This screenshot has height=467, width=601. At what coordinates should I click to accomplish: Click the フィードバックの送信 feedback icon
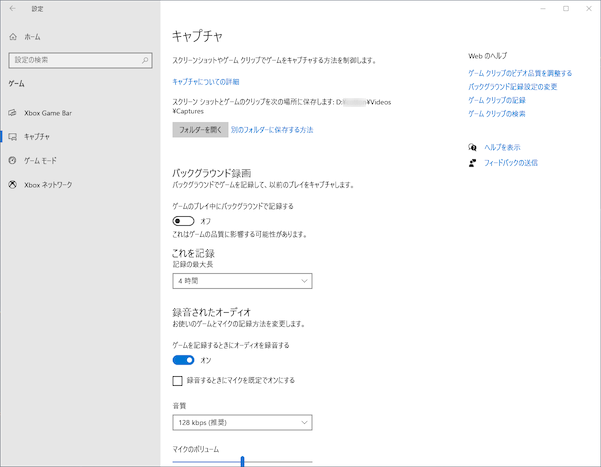(x=472, y=162)
